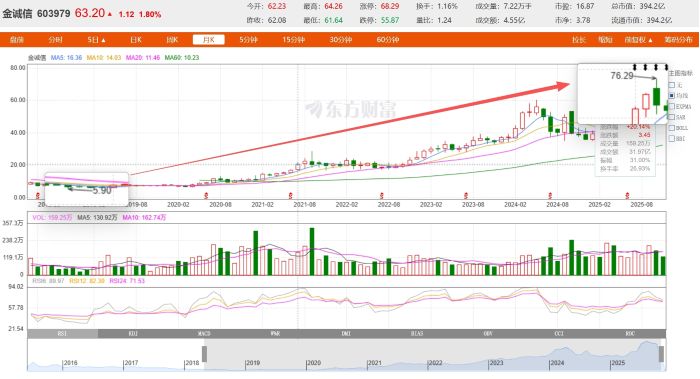
Task: Click the red event marker near 2024-08
Action: 550,196
